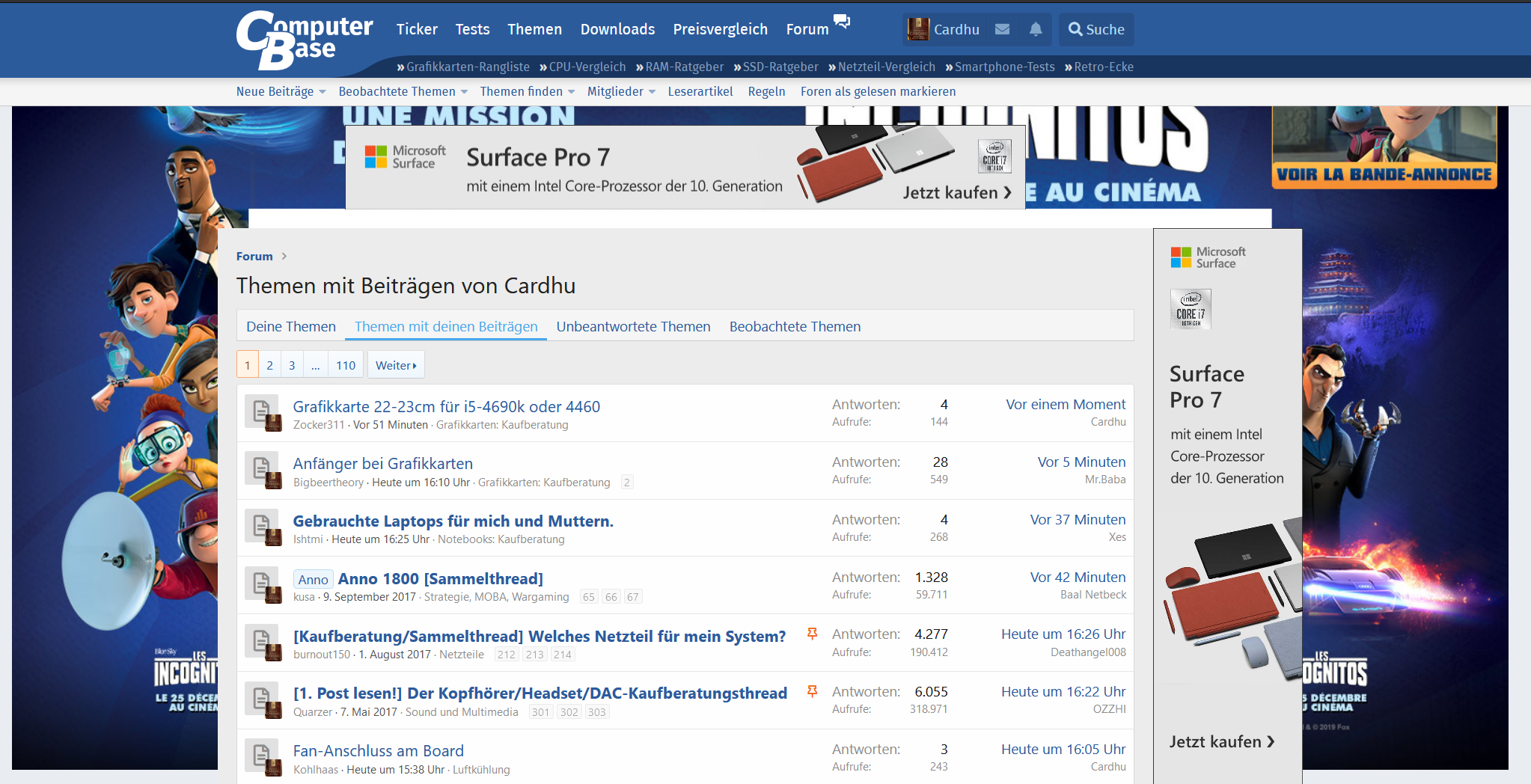Click the Weiter next page button
The image size is (1531, 784).
point(396,365)
